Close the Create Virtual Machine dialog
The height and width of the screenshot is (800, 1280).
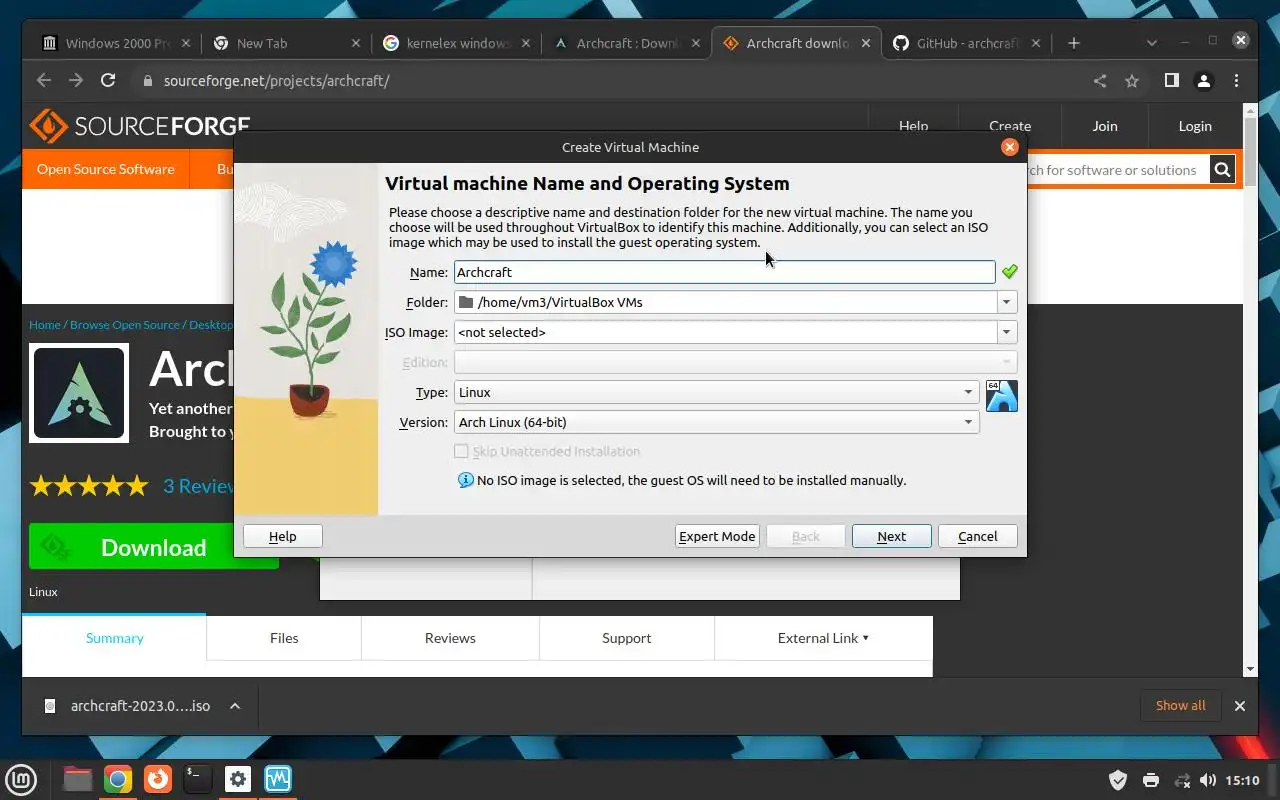[1010, 147]
